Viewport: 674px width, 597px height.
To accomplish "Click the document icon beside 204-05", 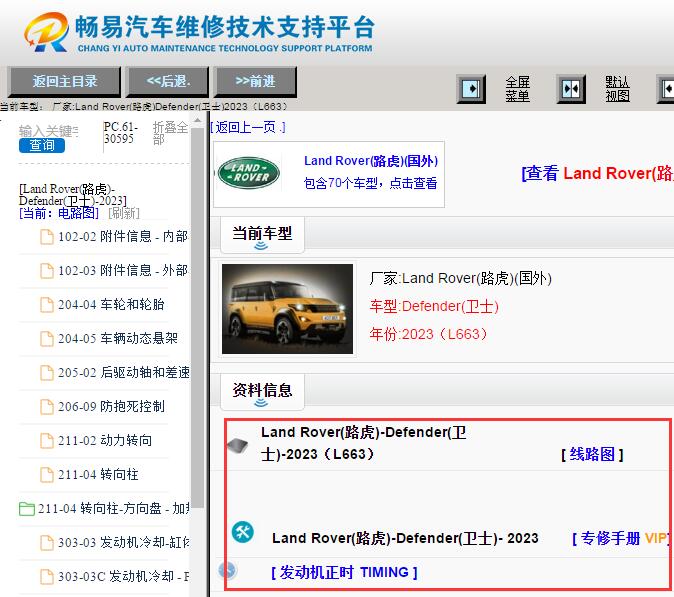I will (x=47, y=339).
